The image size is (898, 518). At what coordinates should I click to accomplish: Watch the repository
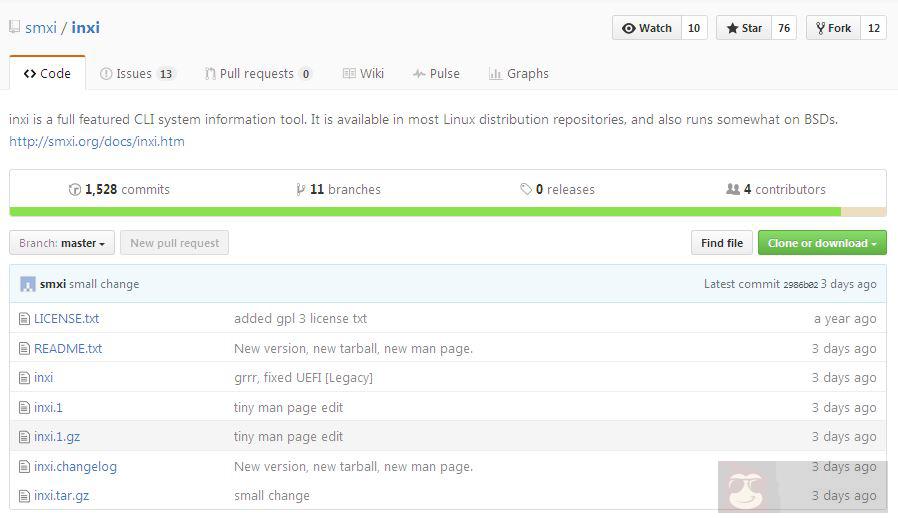[x=647, y=28]
